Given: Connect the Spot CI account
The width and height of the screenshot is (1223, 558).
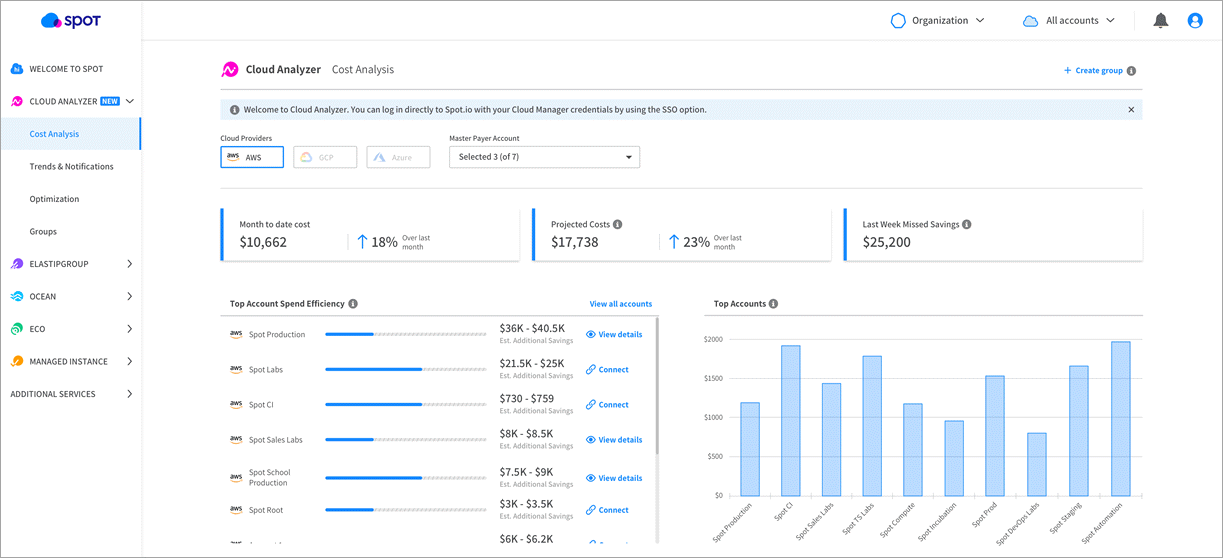Looking at the screenshot, I should (607, 405).
